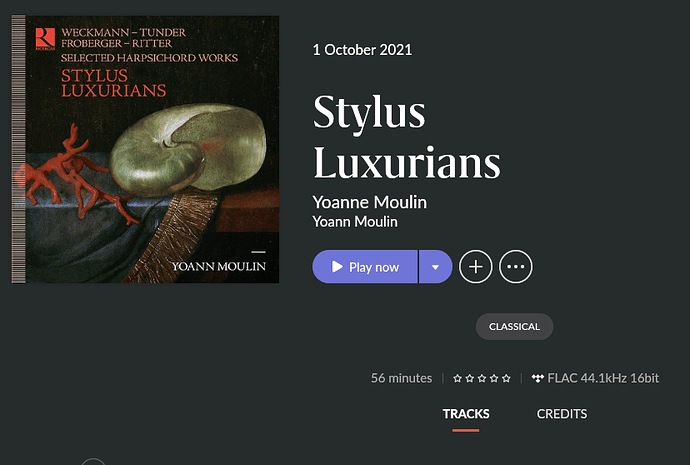Rate the album four stars
The image size is (690, 465).
(494, 378)
